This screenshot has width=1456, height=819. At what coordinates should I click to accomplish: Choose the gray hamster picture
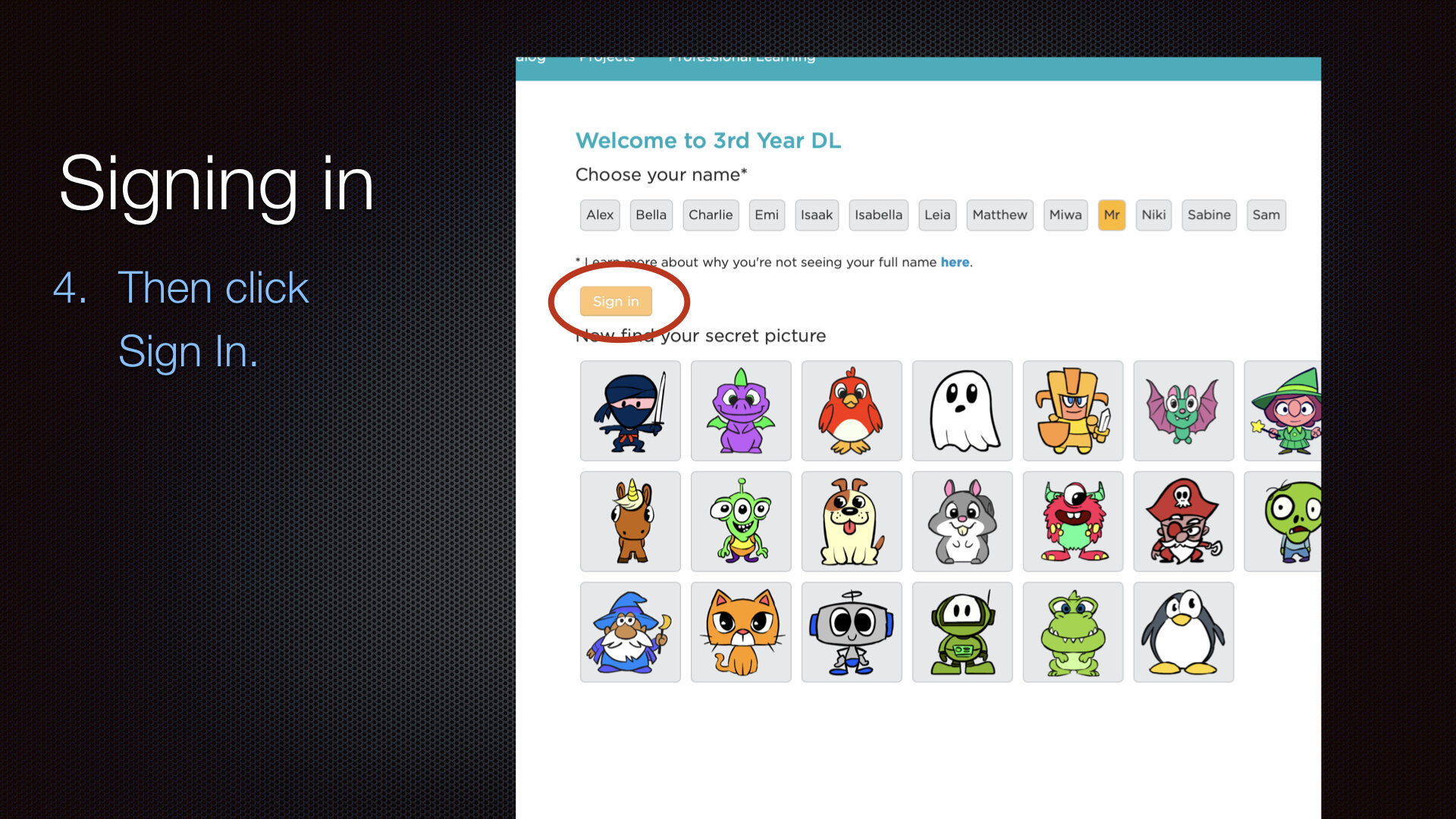point(962,522)
